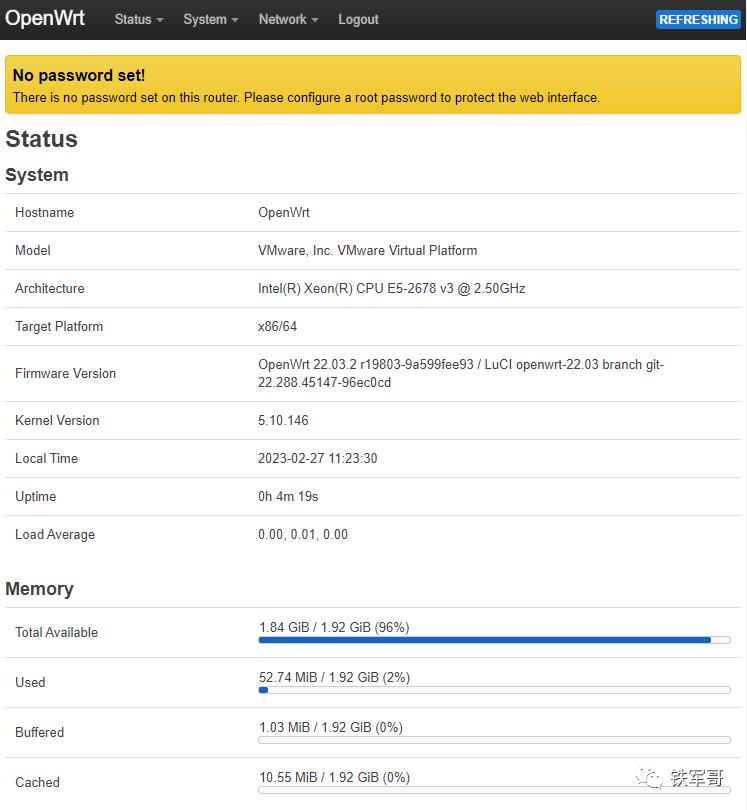Click the Logout link
747x810 pixels.
(x=358, y=20)
